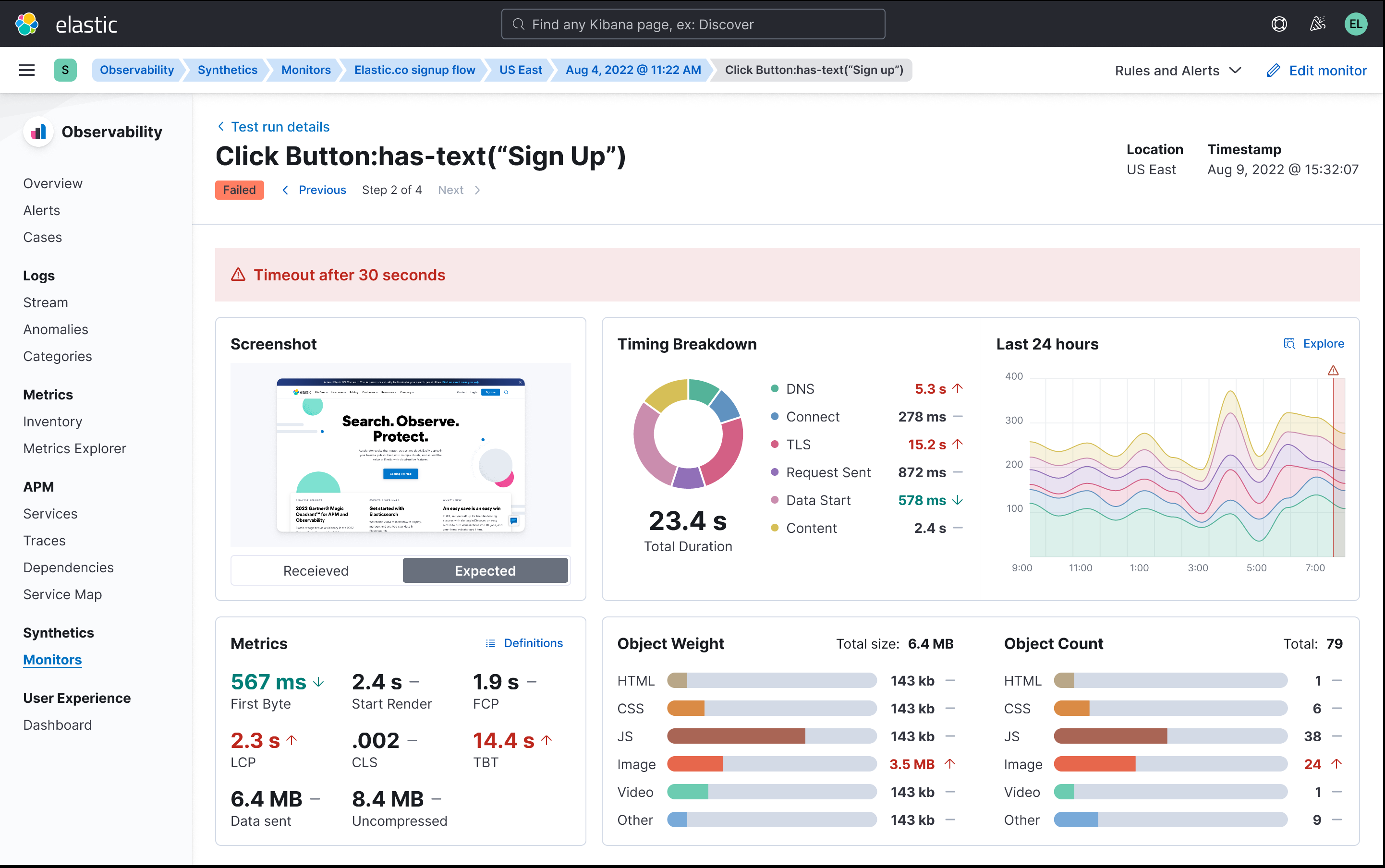Image resolution: width=1385 pixels, height=868 pixels.
Task: Click the Explore inspect icon
Action: pyautogui.click(x=1289, y=343)
